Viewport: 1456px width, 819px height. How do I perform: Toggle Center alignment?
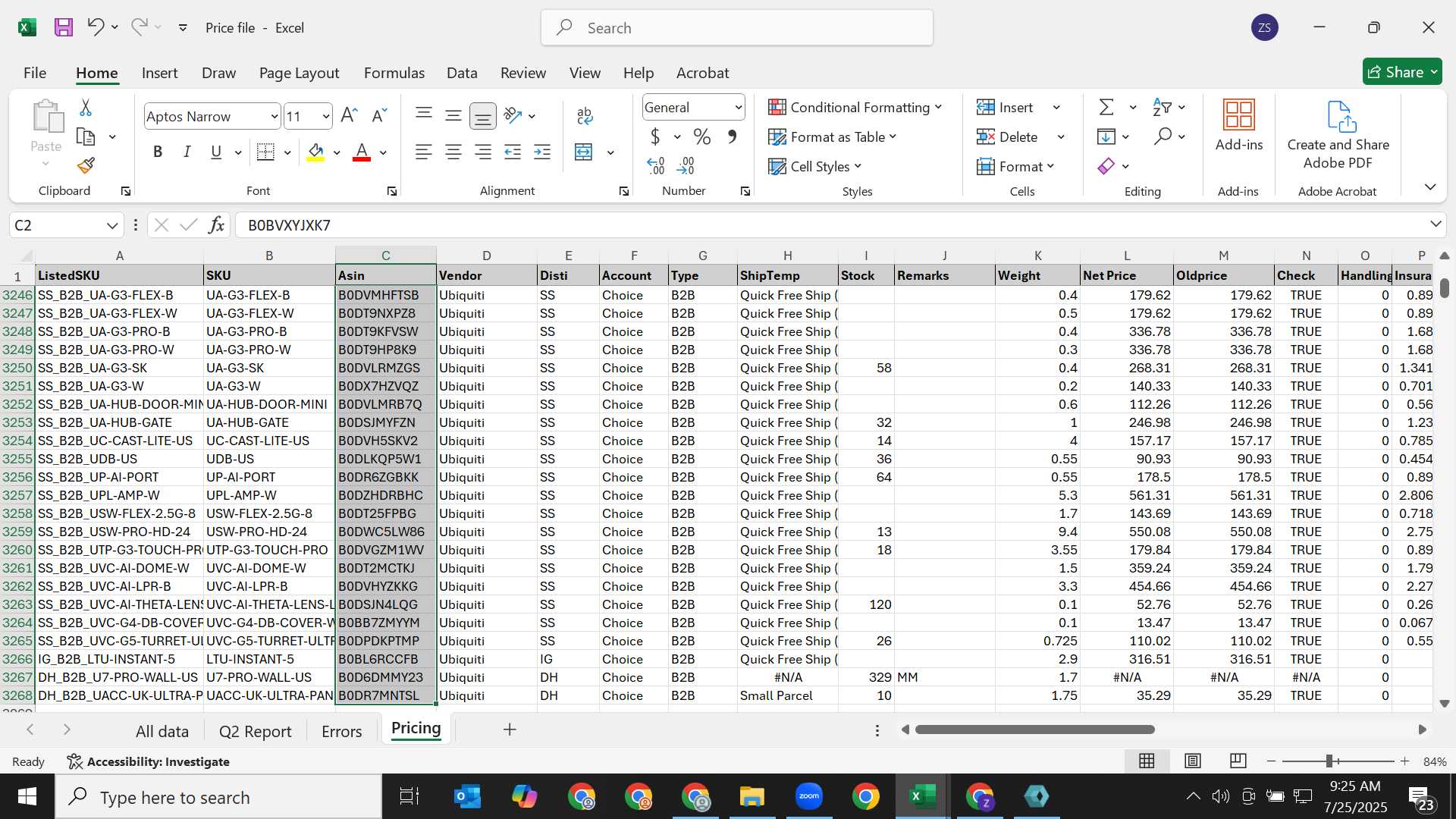453,152
